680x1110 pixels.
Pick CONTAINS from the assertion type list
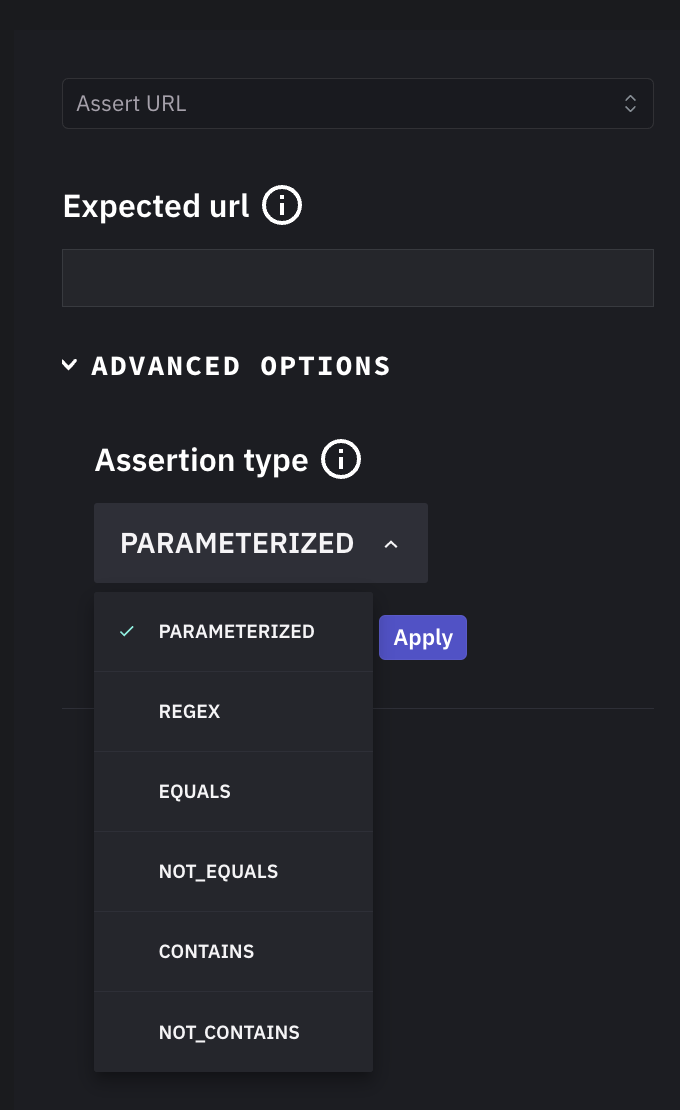(x=206, y=951)
